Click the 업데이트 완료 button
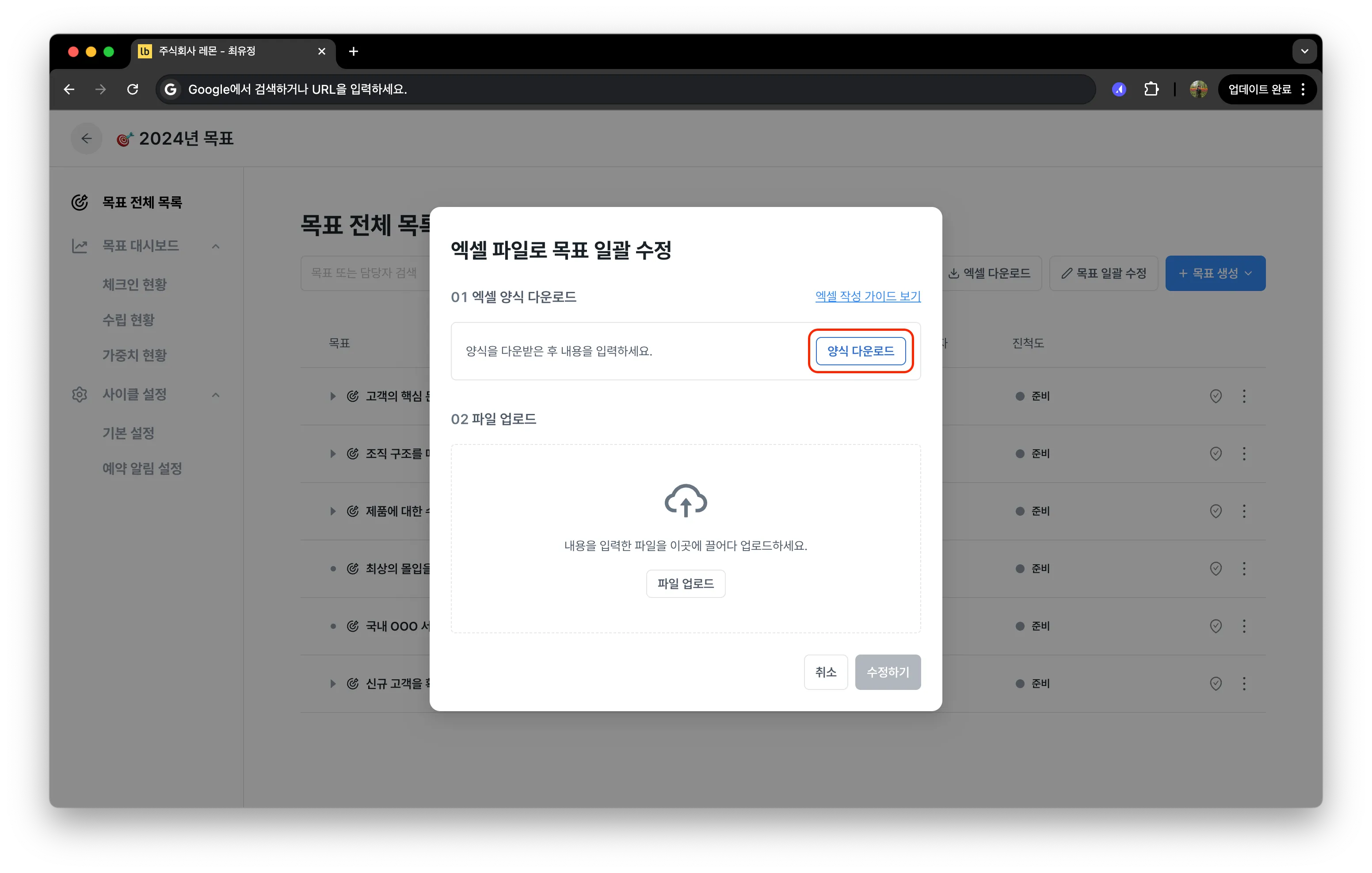 [1267, 89]
